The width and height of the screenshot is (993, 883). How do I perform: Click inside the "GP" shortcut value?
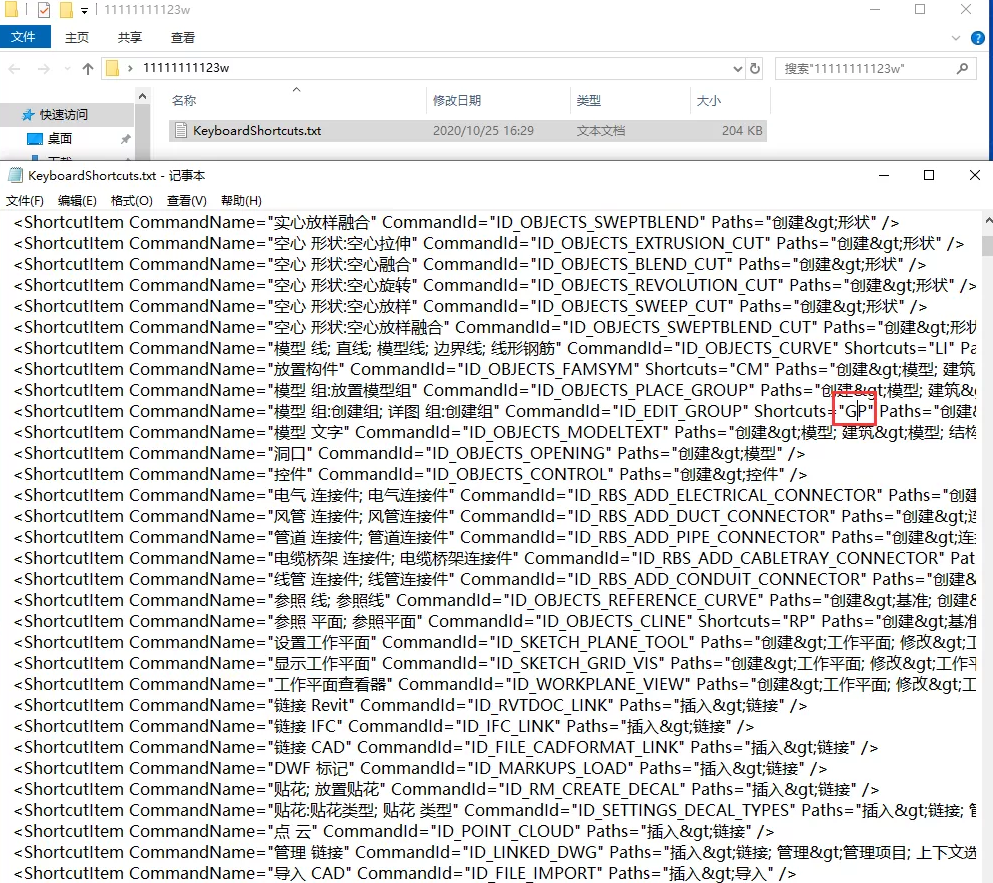(856, 411)
